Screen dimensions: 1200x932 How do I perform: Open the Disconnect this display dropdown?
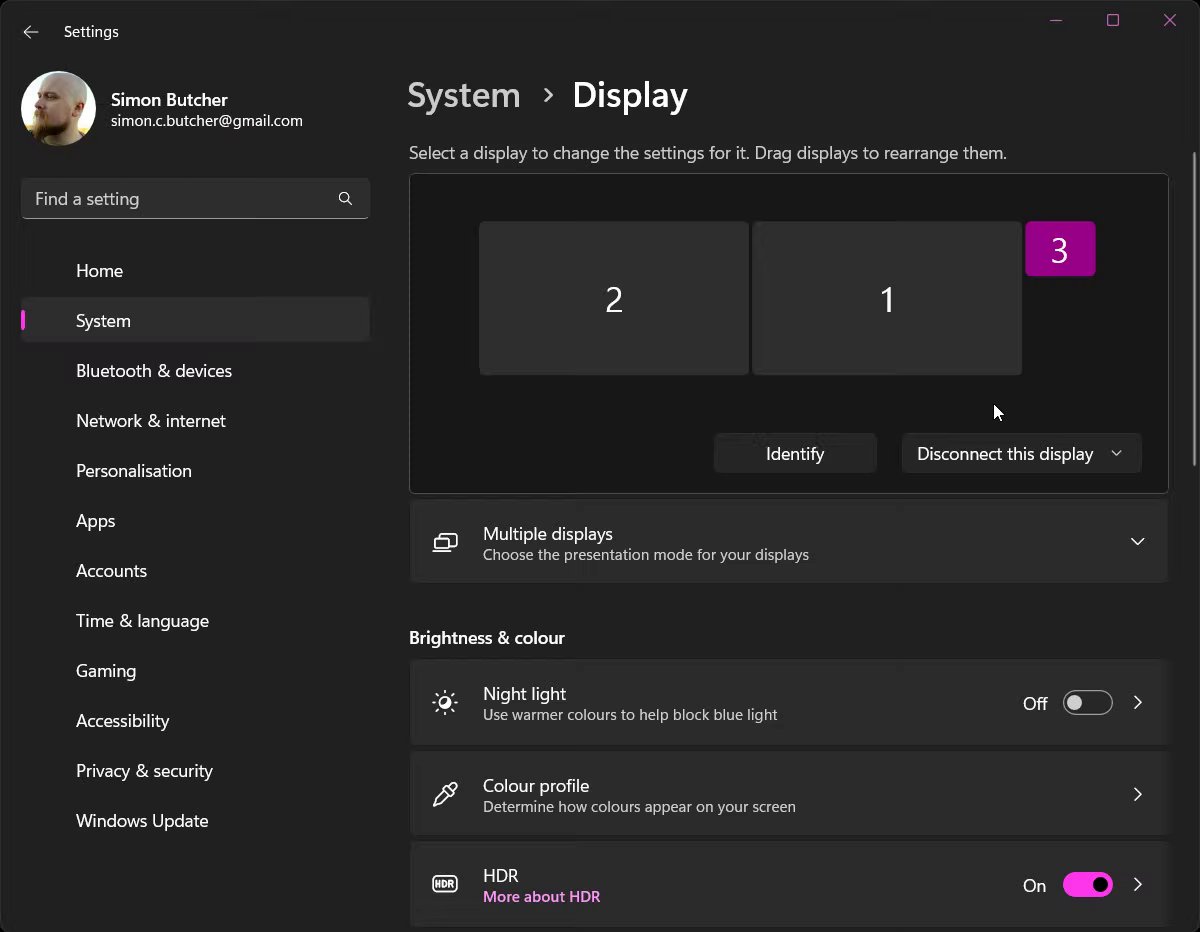(1020, 454)
